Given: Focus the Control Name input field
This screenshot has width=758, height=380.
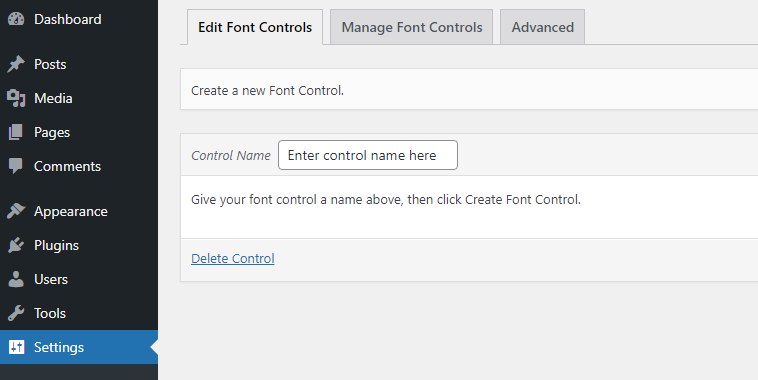Looking at the screenshot, I should [368, 155].
